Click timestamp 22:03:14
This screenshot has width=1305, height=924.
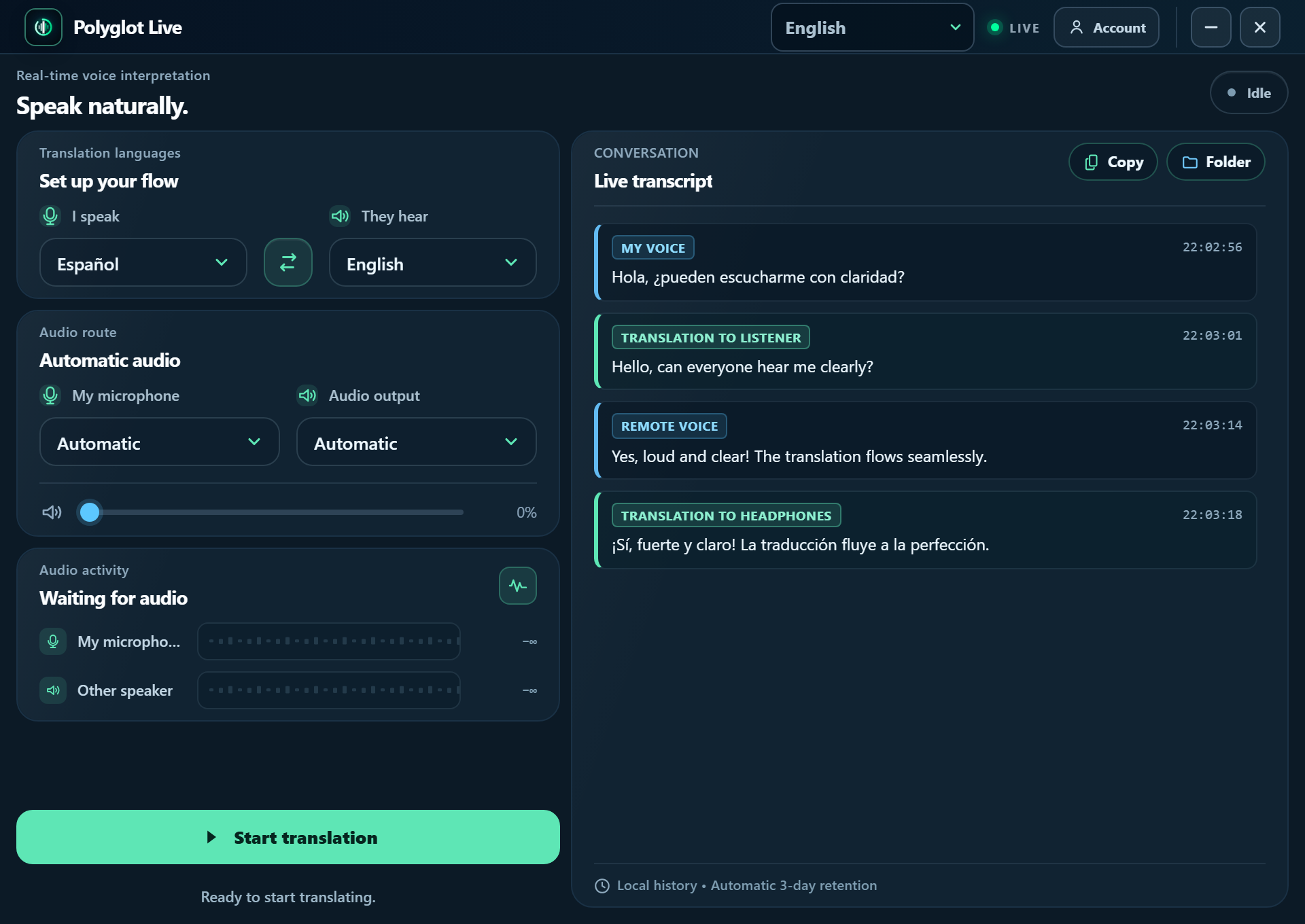pyautogui.click(x=1212, y=425)
